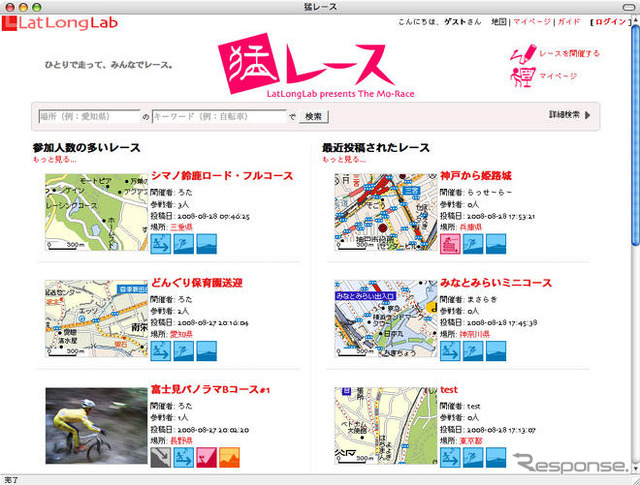Viewport: 640px width, 485px height.
Task: Open どんぐり保育園送迎 map thumbnail
Action: pyautogui.click(x=96, y=319)
